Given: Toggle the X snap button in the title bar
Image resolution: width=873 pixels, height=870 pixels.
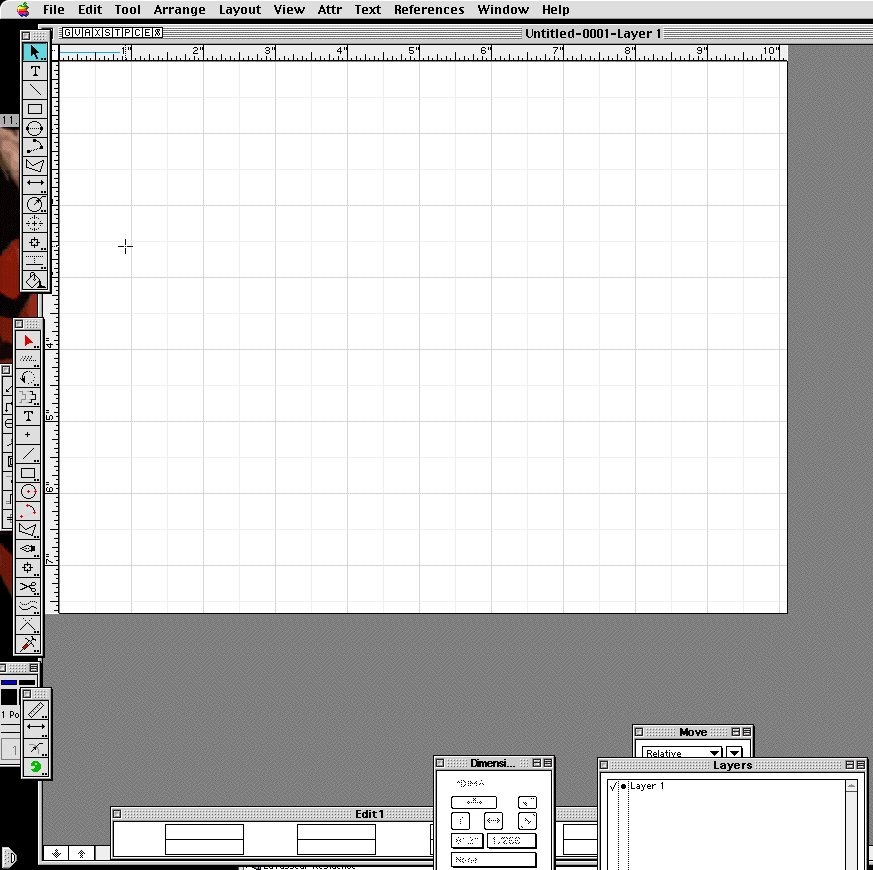Looking at the screenshot, I should (x=96, y=33).
